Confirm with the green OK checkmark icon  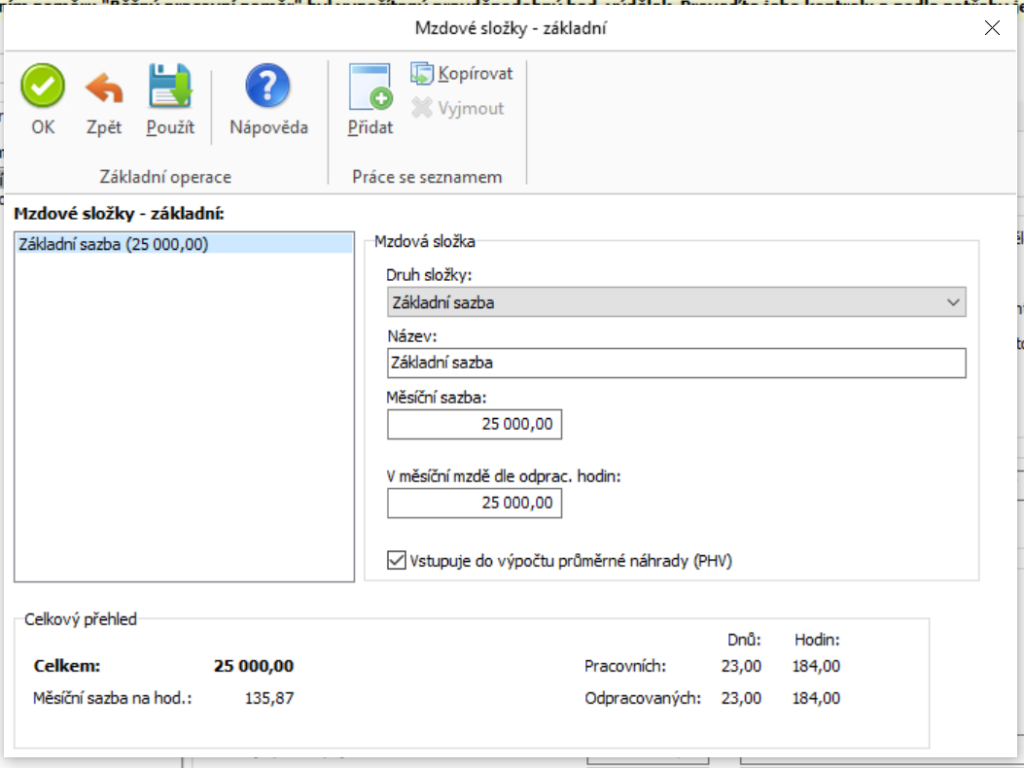click(43, 88)
